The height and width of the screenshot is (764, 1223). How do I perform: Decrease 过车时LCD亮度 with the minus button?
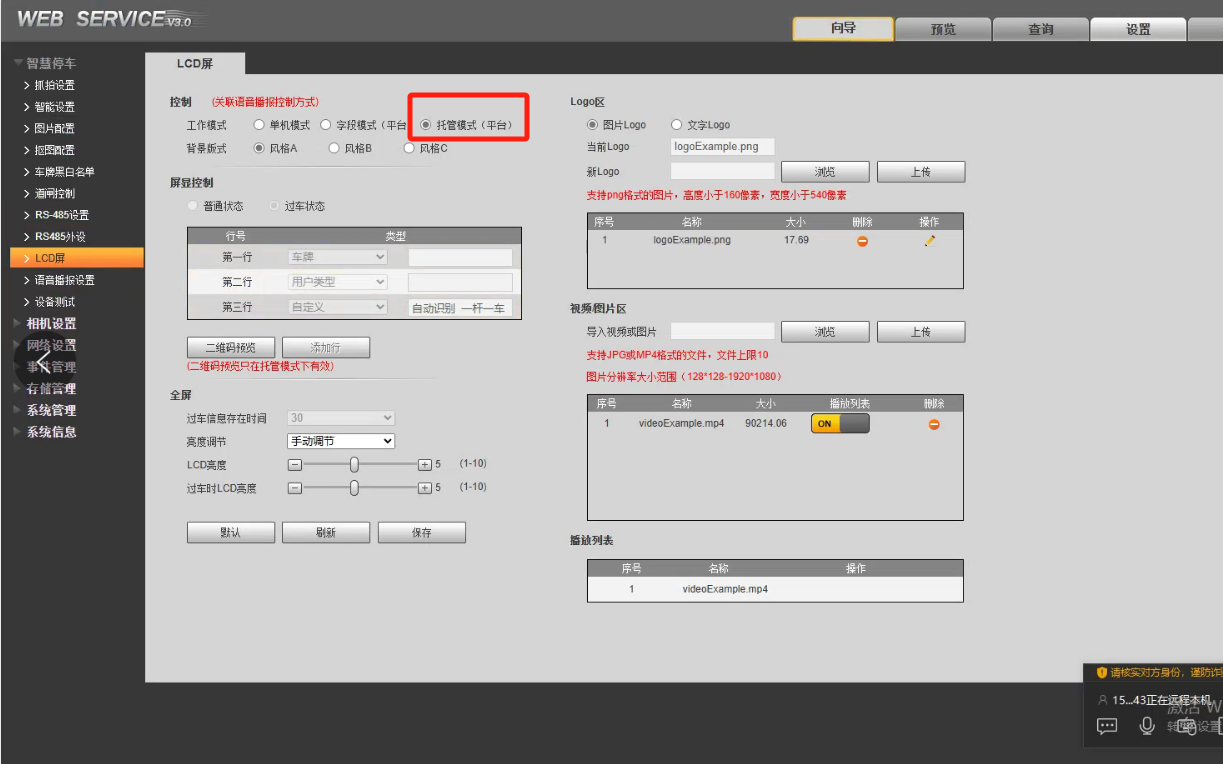(295, 488)
